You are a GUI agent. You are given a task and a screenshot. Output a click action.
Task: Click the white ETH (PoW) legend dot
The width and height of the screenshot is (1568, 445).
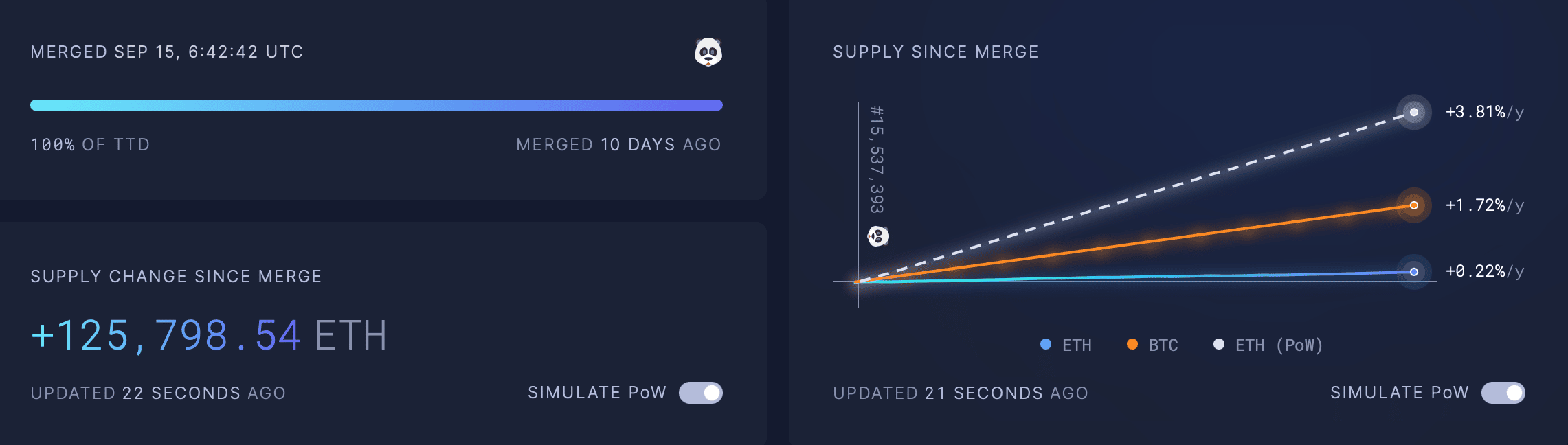[x=1219, y=345]
